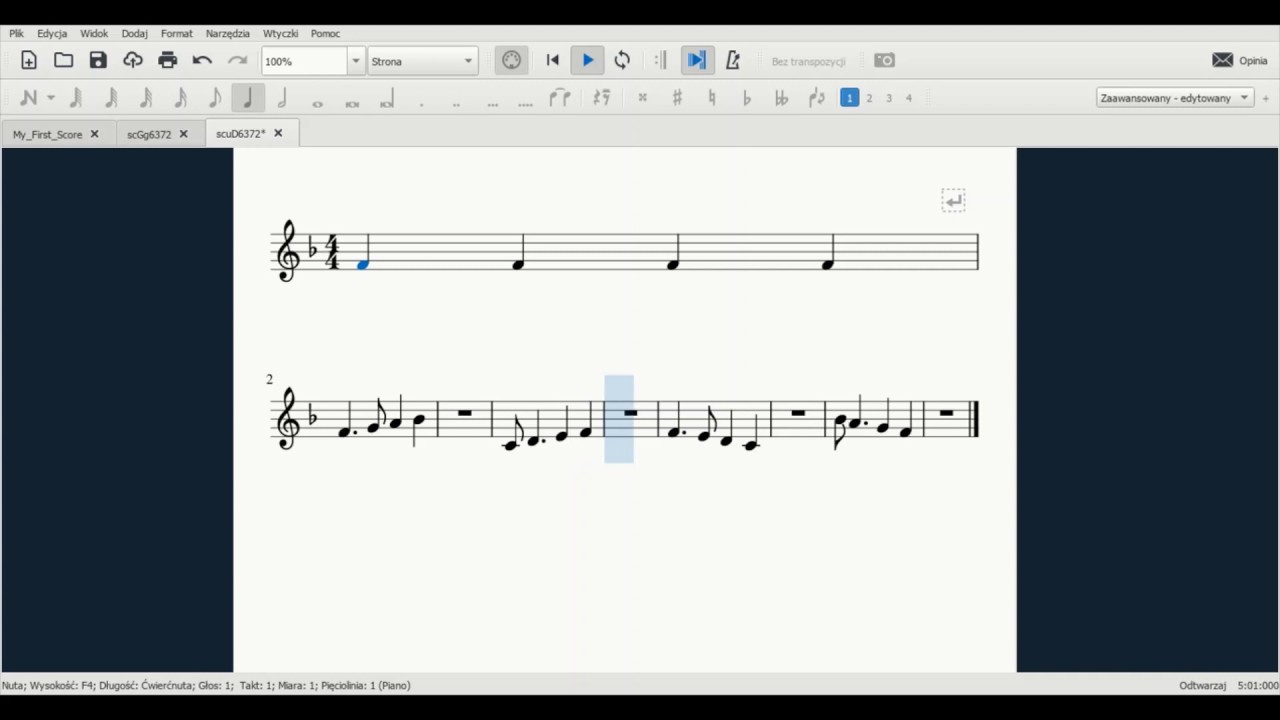Toggle play repeats button
This screenshot has width=1280, height=720.
(x=660, y=60)
